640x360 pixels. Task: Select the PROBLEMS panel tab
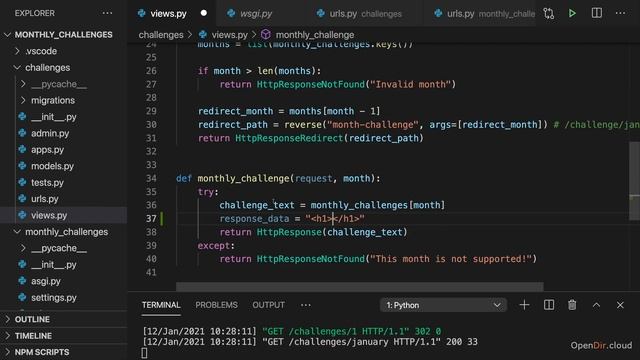click(x=216, y=305)
